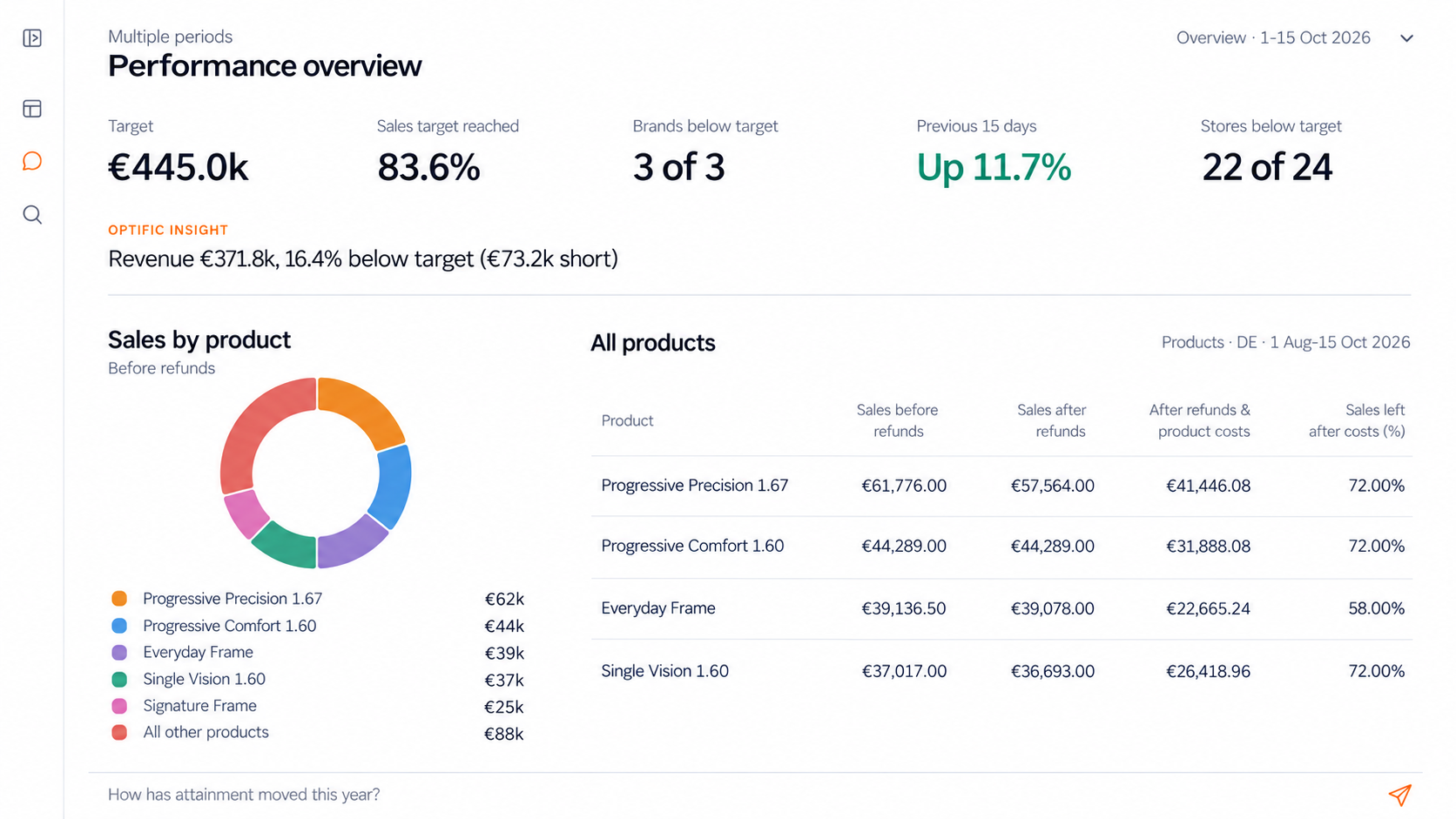Click the Optific Insight revenue summary text

pyautogui.click(x=363, y=258)
